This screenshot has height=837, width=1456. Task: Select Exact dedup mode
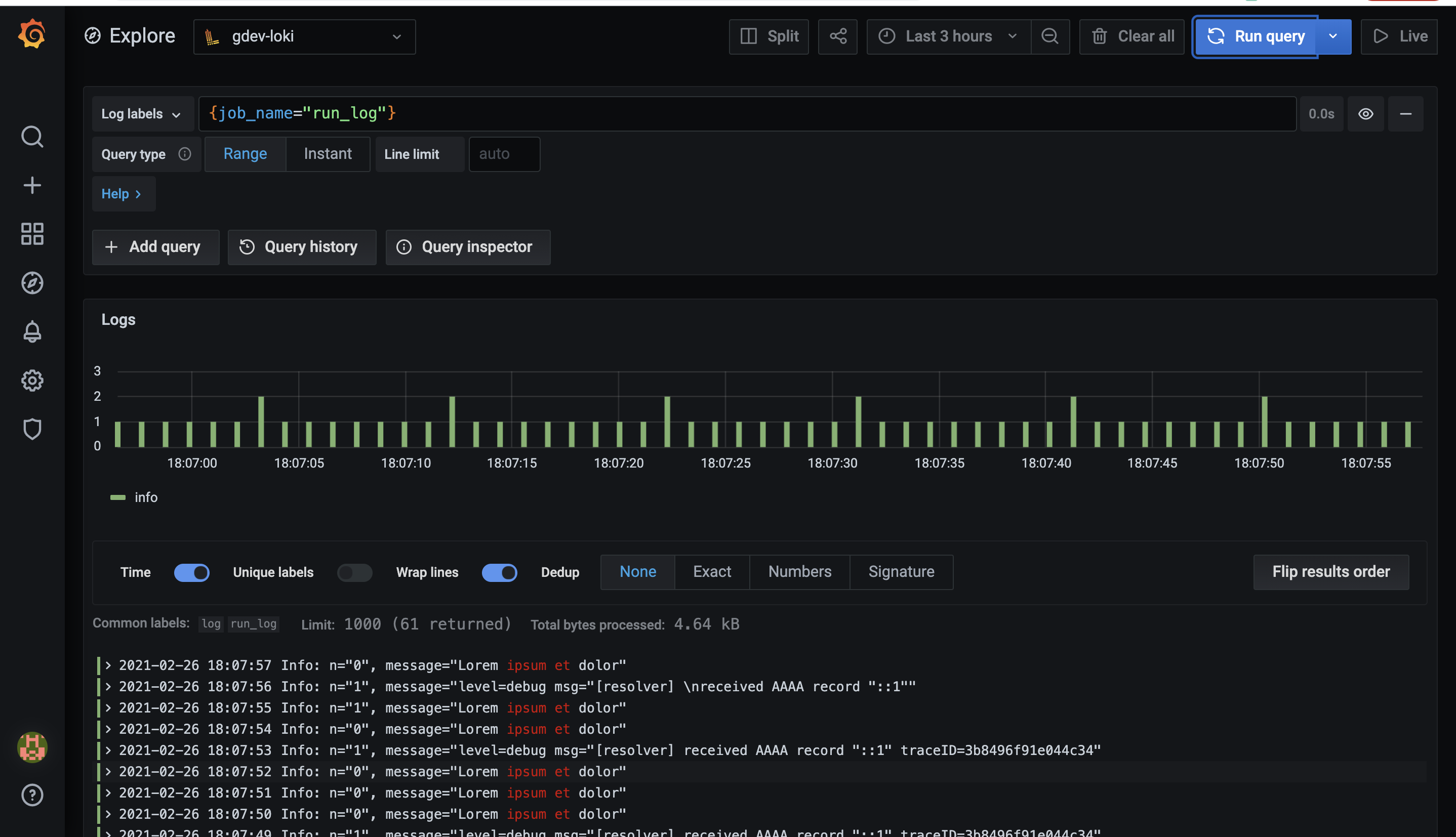[712, 571]
